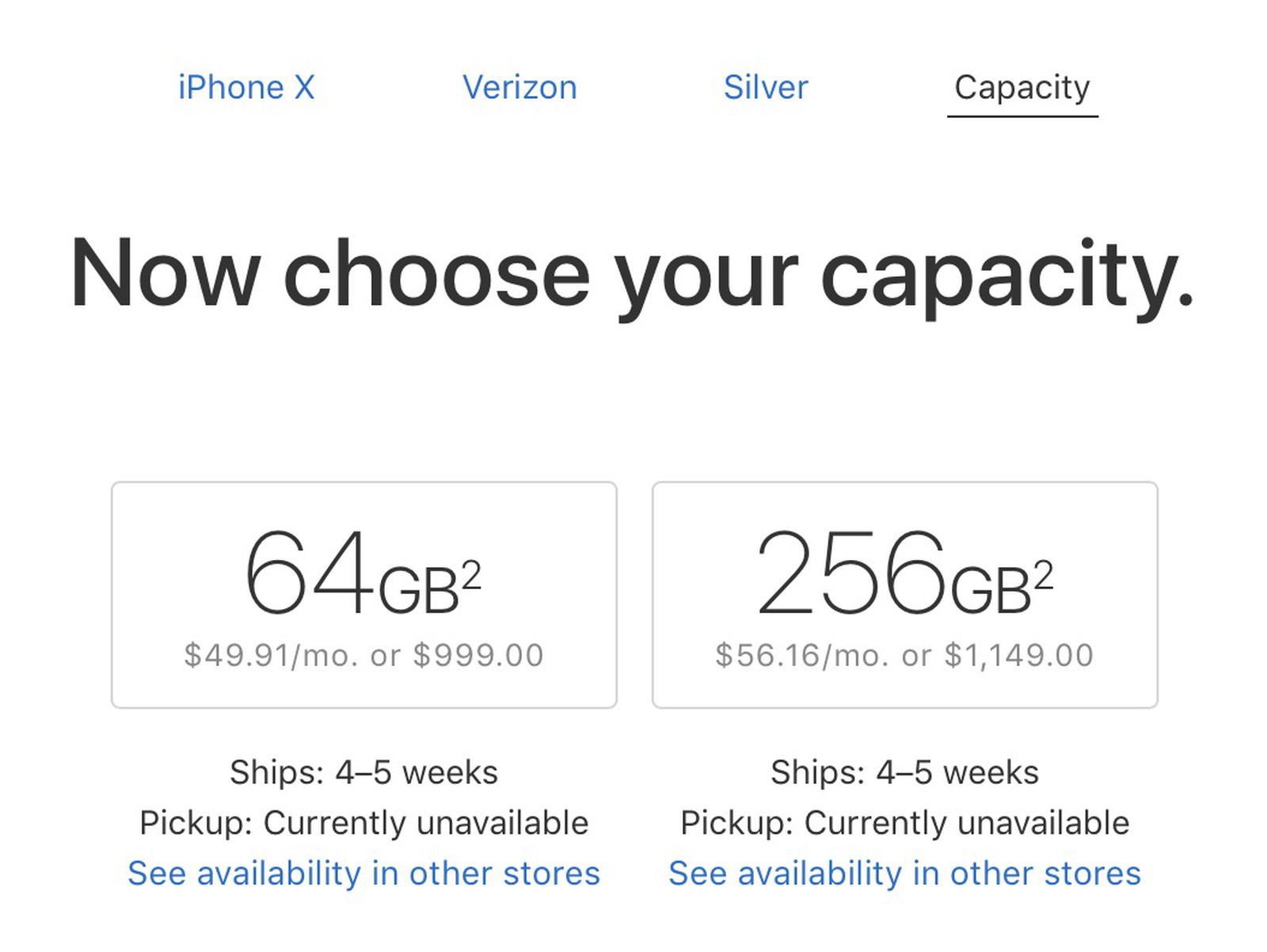Viewport: 1267px width, 952px height.
Task: Click the $49.91/mo. or $999.00 price text
Action: pos(363,656)
